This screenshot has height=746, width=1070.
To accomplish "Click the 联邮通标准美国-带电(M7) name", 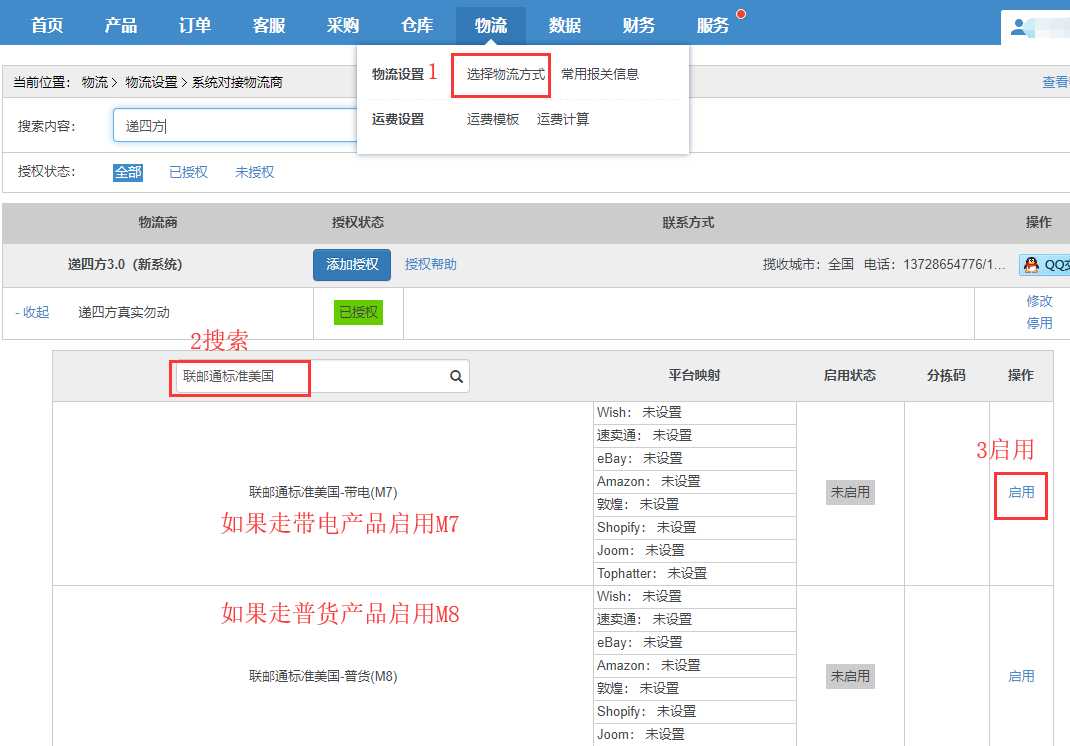I will 323,492.
